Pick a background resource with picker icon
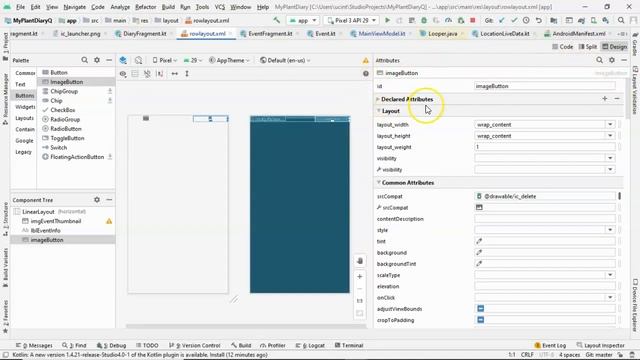Image resolution: width=640 pixels, height=360 pixels. coord(479,253)
